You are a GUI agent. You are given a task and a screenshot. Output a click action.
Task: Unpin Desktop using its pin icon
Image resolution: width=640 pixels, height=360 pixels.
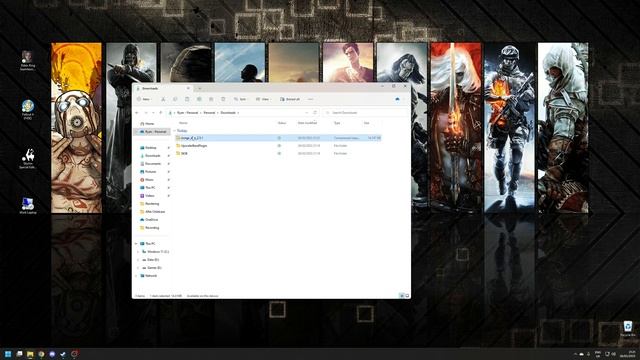169,148
